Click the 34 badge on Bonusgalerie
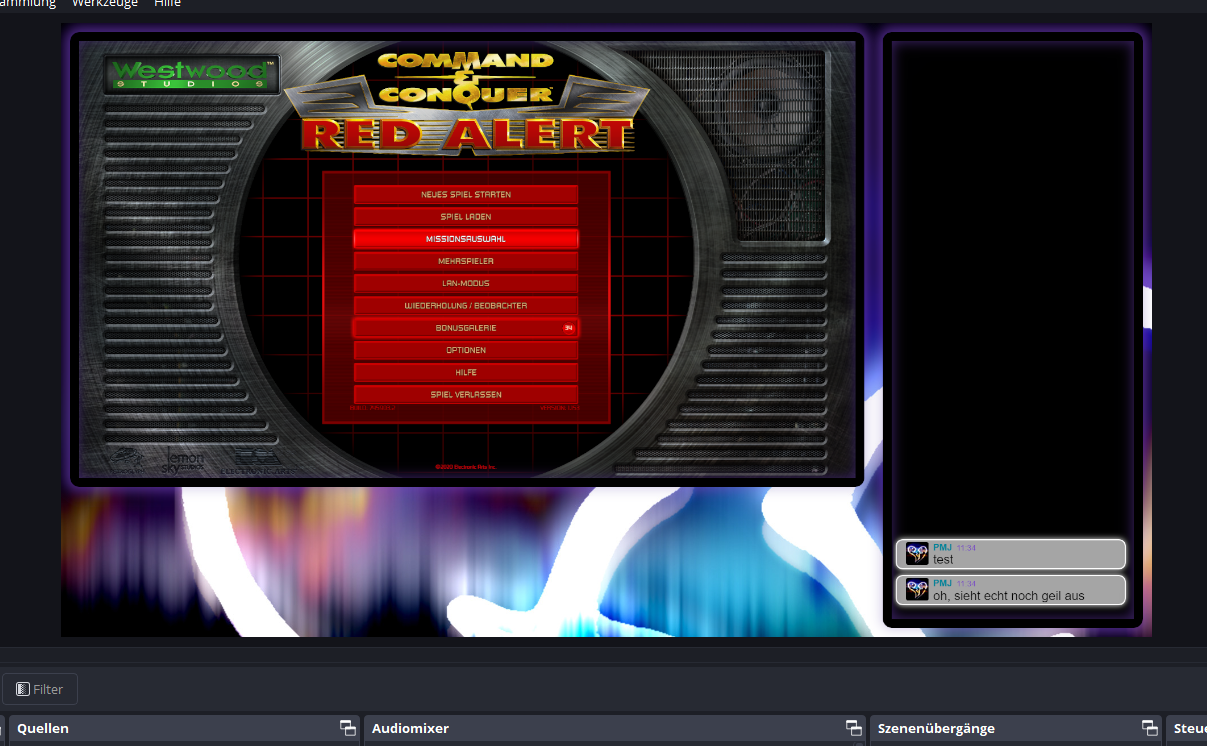Viewport: 1207px width, 746px height. pyautogui.click(x=568, y=328)
